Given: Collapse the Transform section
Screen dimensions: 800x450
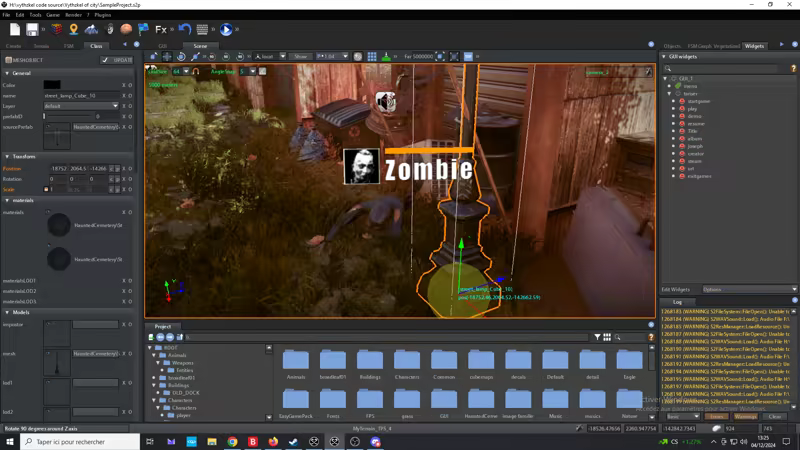Looking at the screenshot, I should 6,157.
